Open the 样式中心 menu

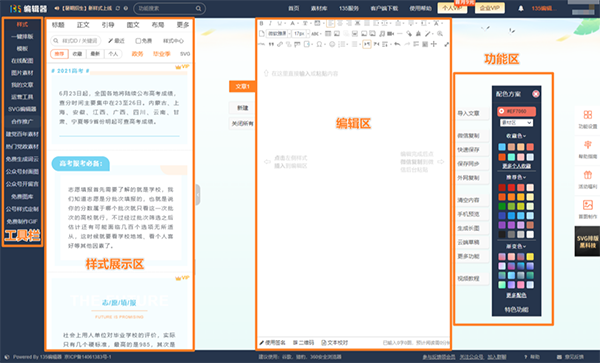pos(173,41)
